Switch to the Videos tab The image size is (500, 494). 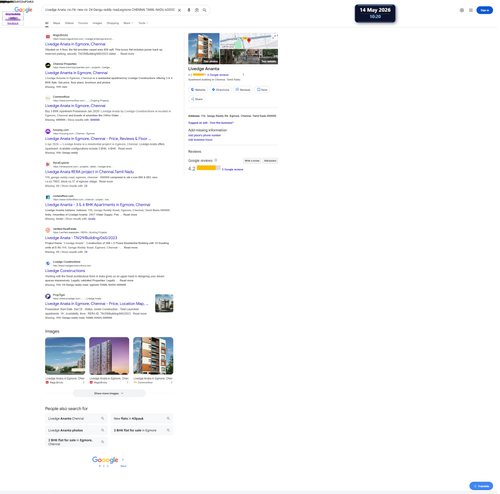[69, 23]
